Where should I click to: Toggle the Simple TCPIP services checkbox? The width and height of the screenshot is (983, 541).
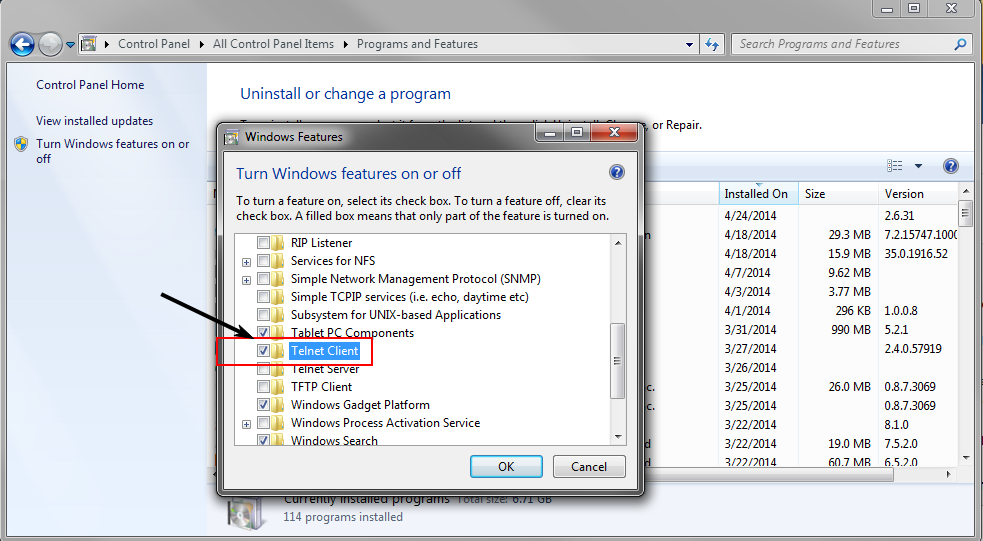263,297
